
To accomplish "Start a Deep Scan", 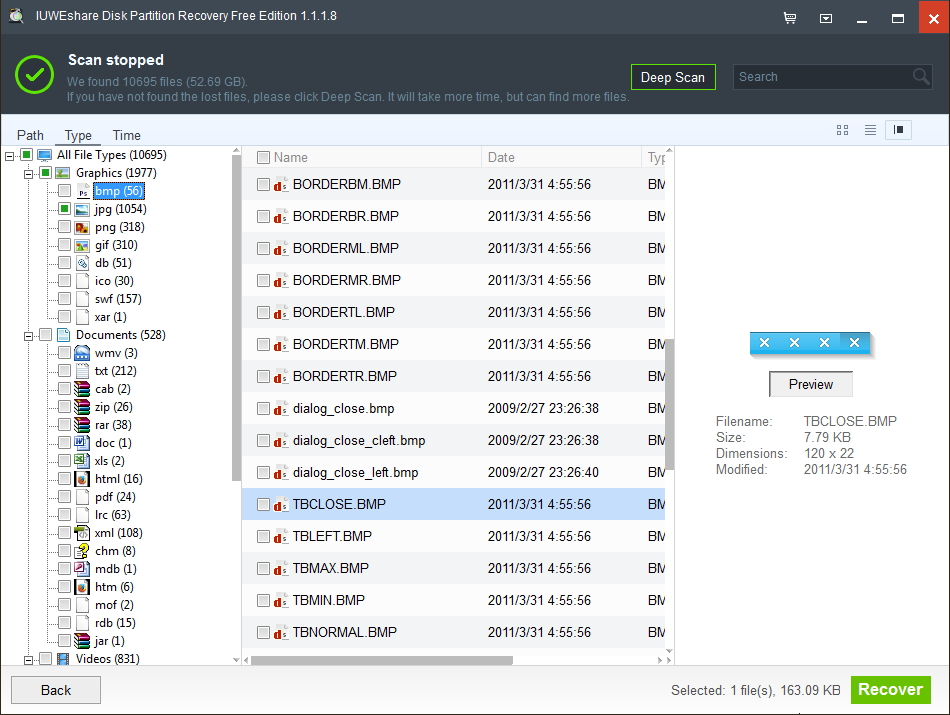I will [x=673, y=77].
